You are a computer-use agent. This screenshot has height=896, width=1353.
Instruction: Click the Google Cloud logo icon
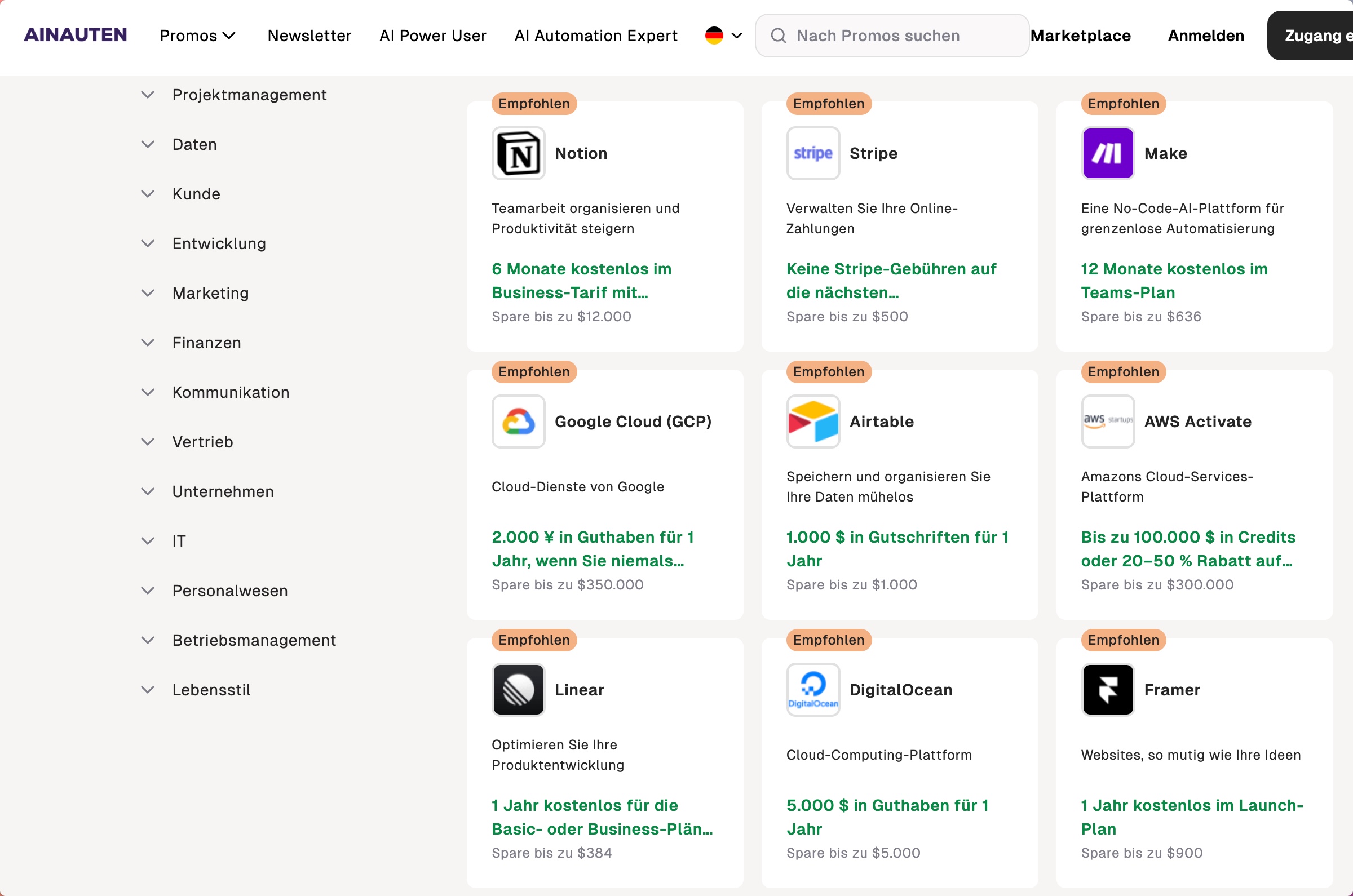[x=519, y=422]
